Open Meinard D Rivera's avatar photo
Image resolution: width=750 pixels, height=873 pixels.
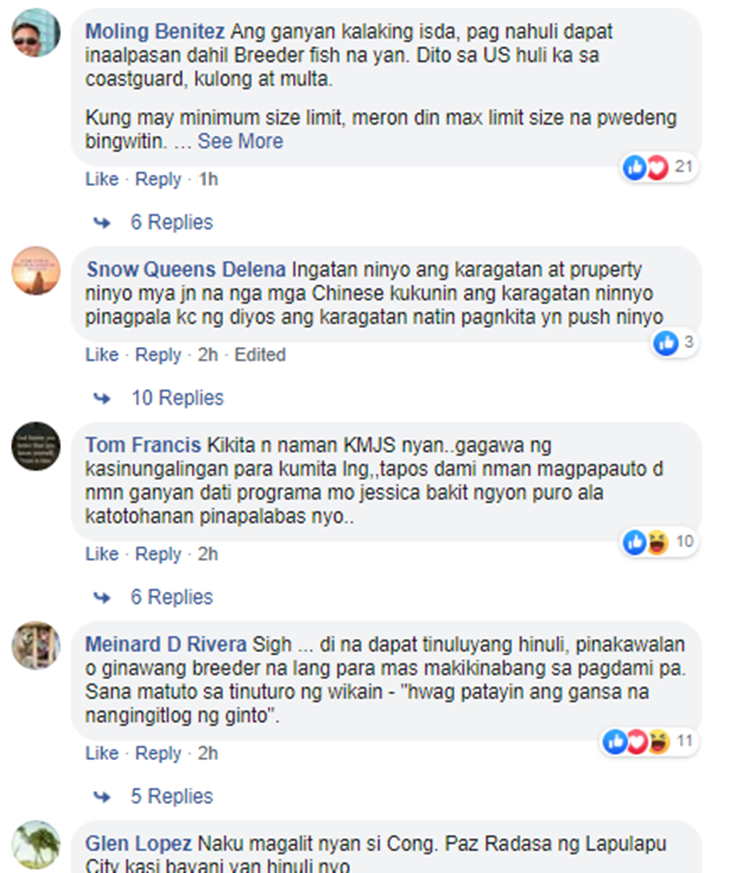point(36,646)
